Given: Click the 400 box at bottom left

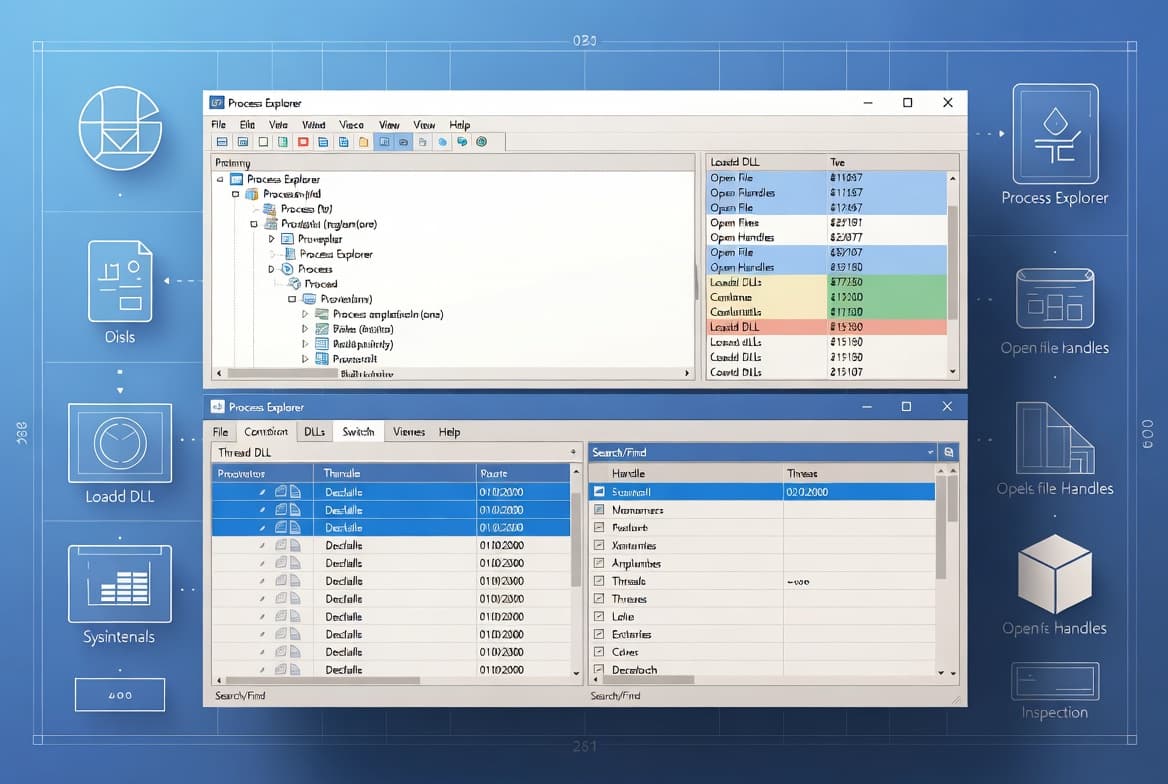Looking at the screenshot, I should click(120, 695).
